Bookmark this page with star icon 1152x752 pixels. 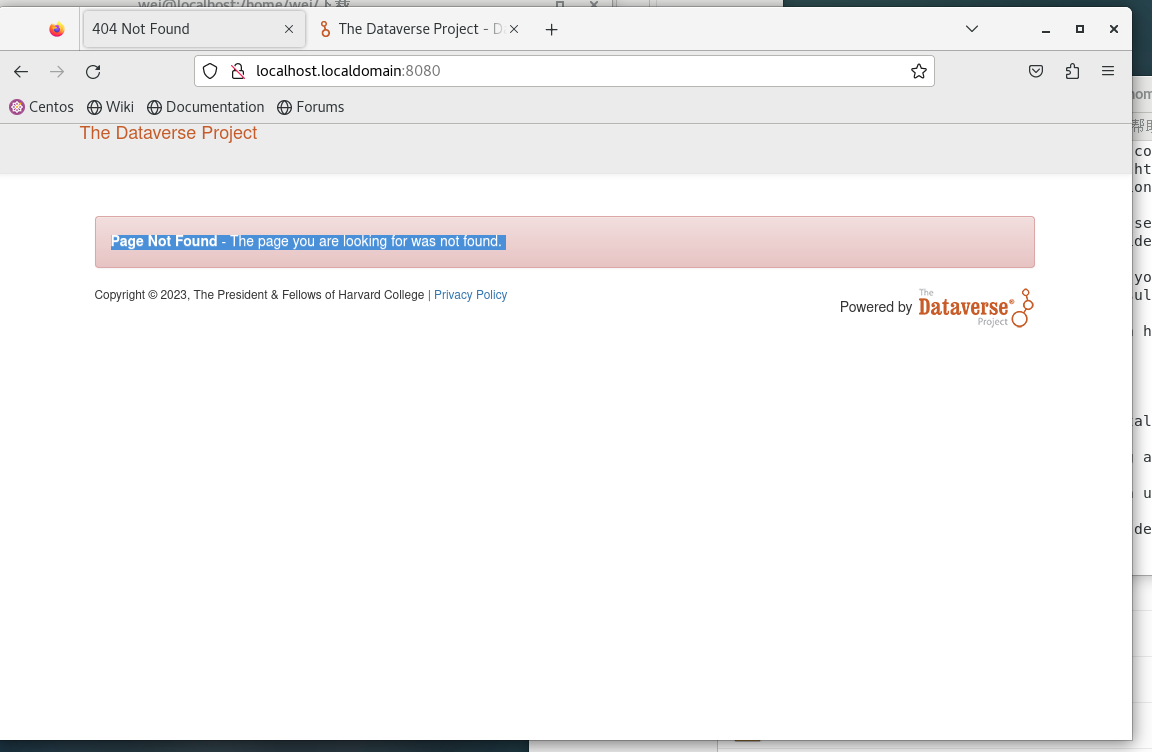tap(918, 71)
